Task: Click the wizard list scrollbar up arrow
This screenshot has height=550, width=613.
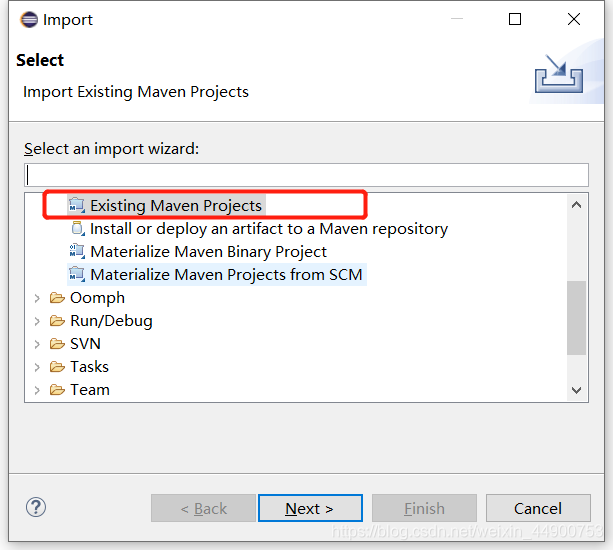Action: point(576,205)
